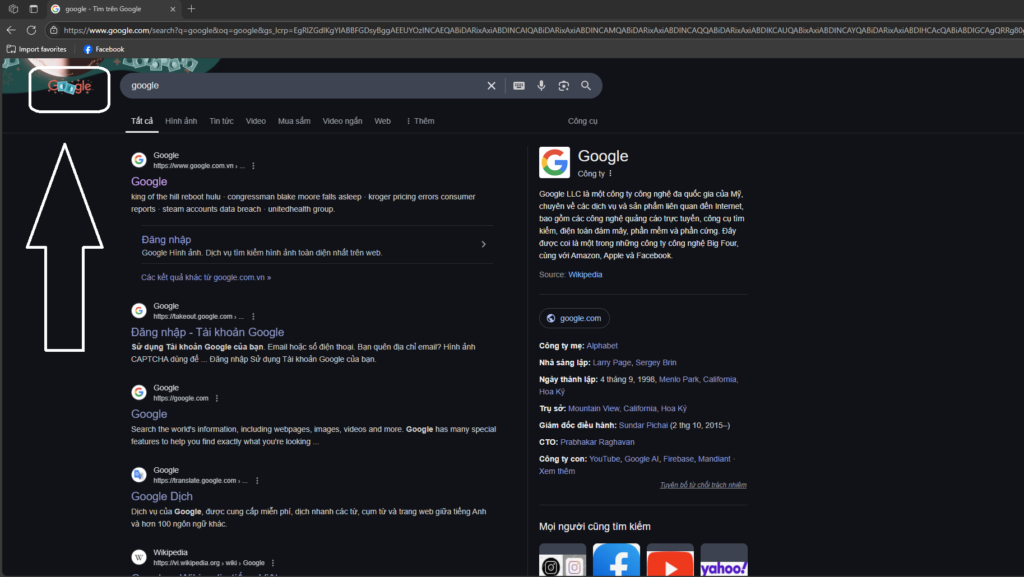The height and width of the screenshot is (577, 1024).
Task: Switch to the Video ngắn tab
Action: click(x=342, y=121)
